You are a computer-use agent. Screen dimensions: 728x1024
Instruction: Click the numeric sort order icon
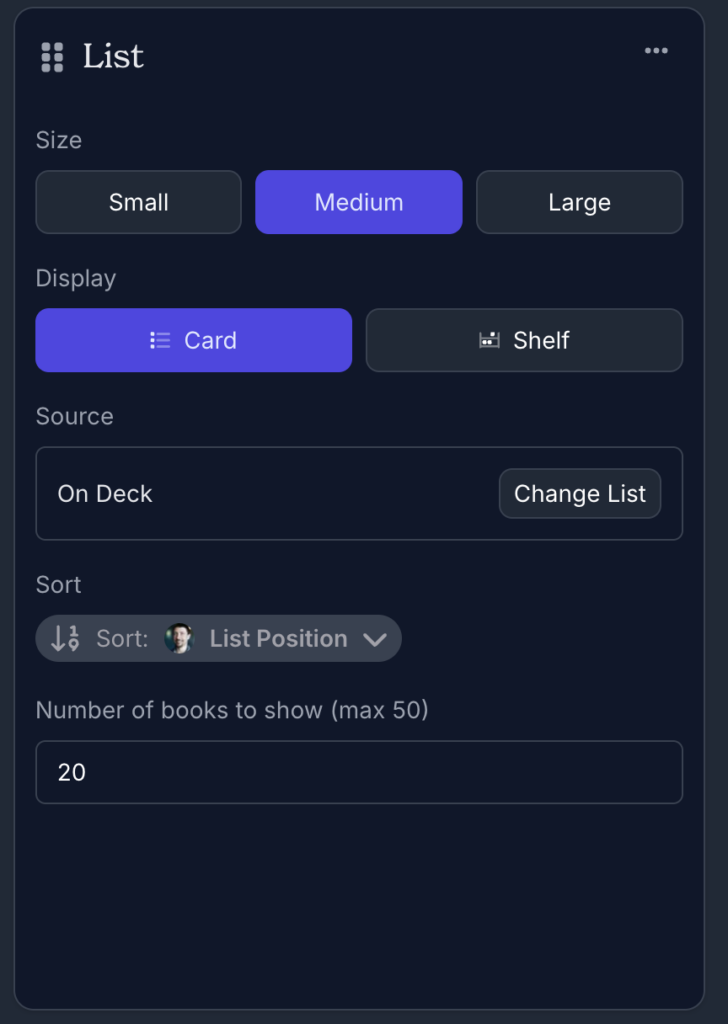[65, 638]
